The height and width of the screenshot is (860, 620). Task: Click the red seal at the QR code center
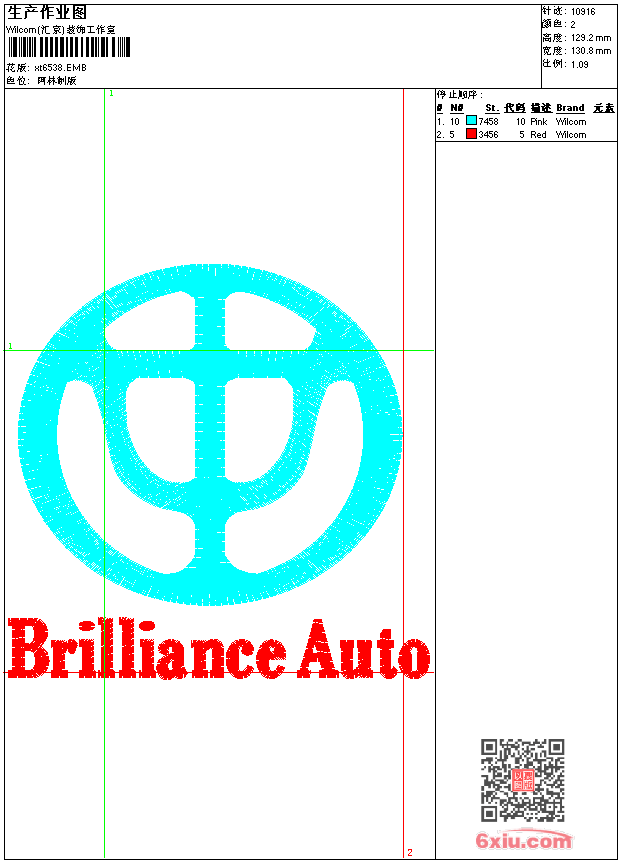(522, 781)
